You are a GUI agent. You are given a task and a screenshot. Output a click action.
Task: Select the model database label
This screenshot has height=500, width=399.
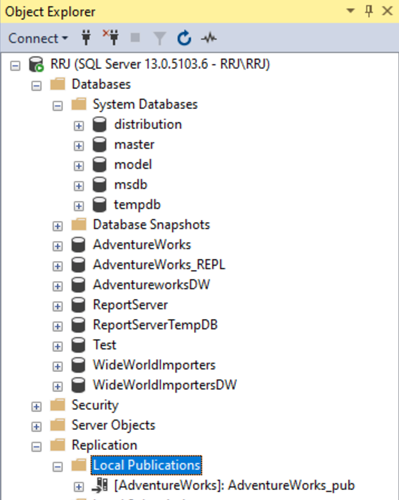pyautogui.click(x=133, y=164)
